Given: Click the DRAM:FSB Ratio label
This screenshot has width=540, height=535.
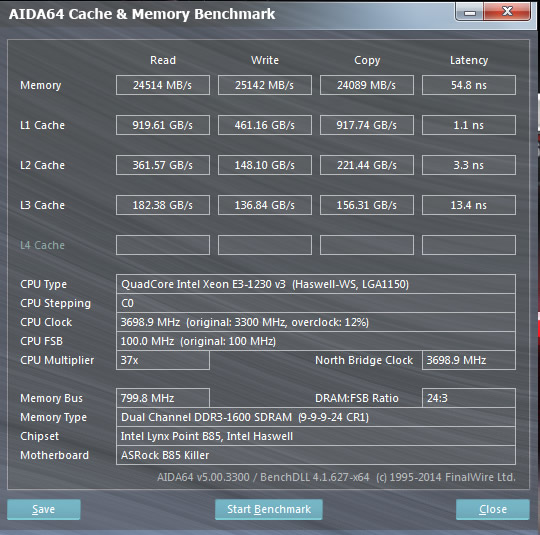Looking at the screenshot, I should point(356,398).
